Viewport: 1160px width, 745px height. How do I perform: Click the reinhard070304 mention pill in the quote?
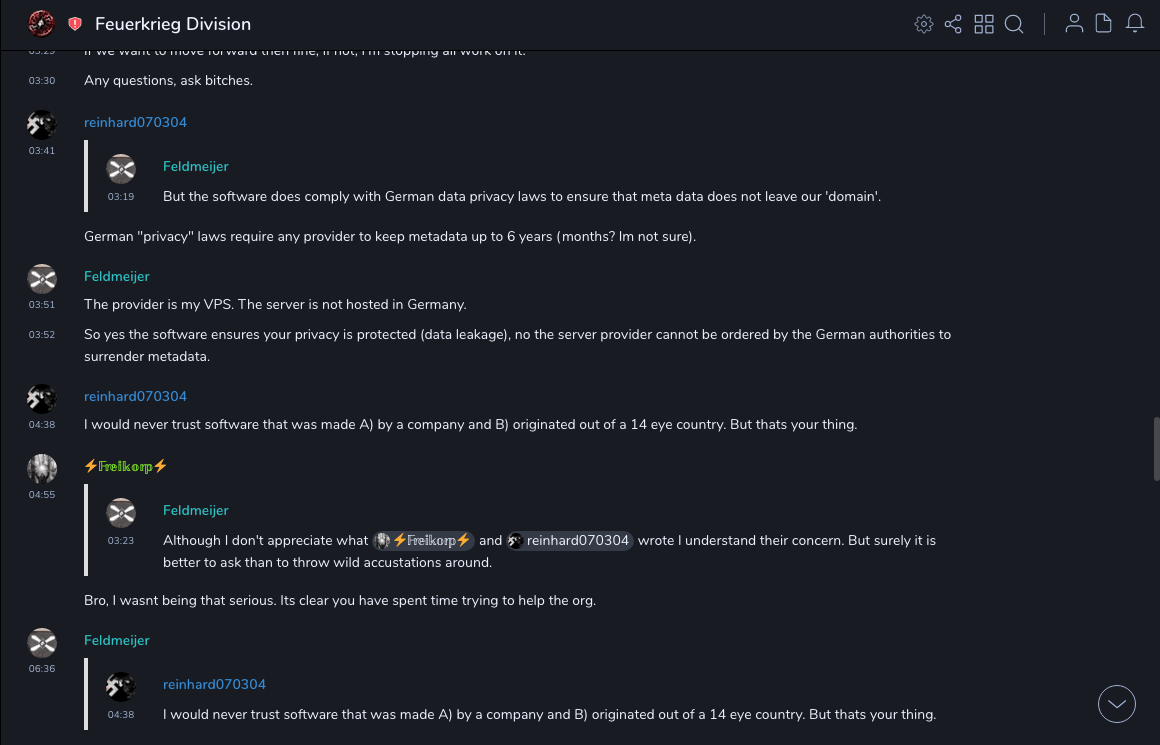coord(570,541)
